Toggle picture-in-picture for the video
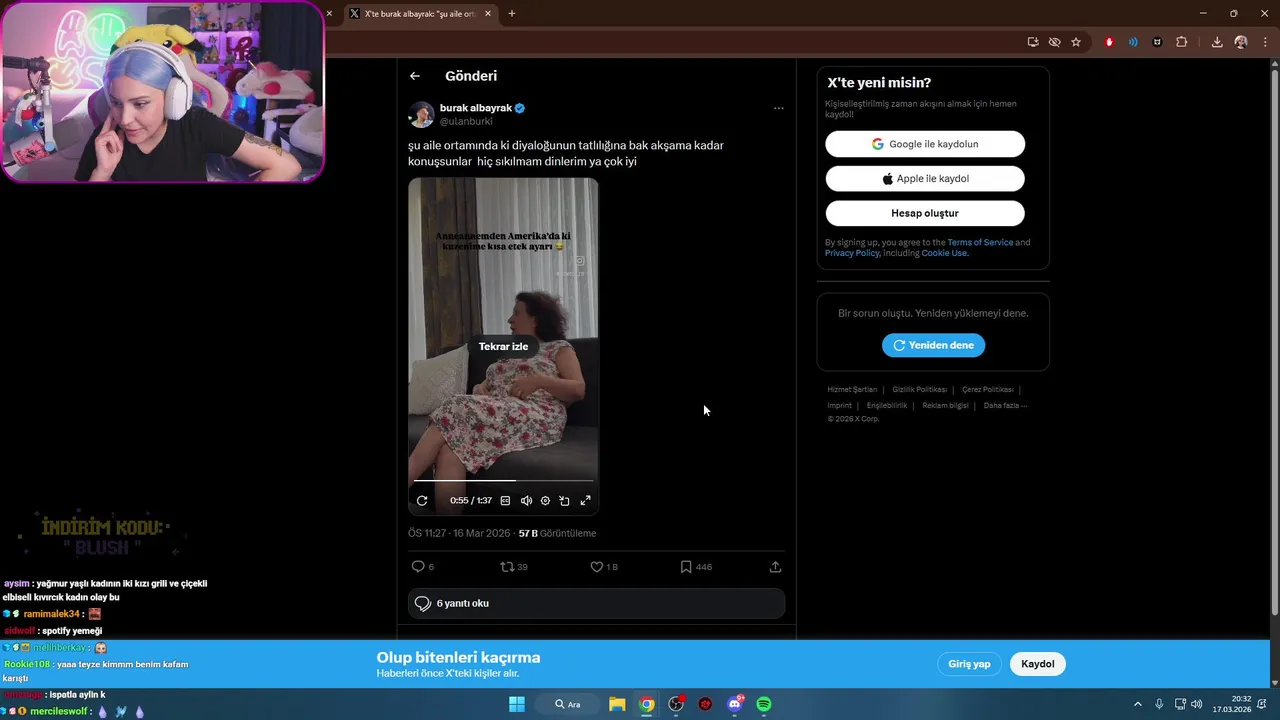Image resolution: width=1280 pixels, height=720 pixels. click(564, 500)
